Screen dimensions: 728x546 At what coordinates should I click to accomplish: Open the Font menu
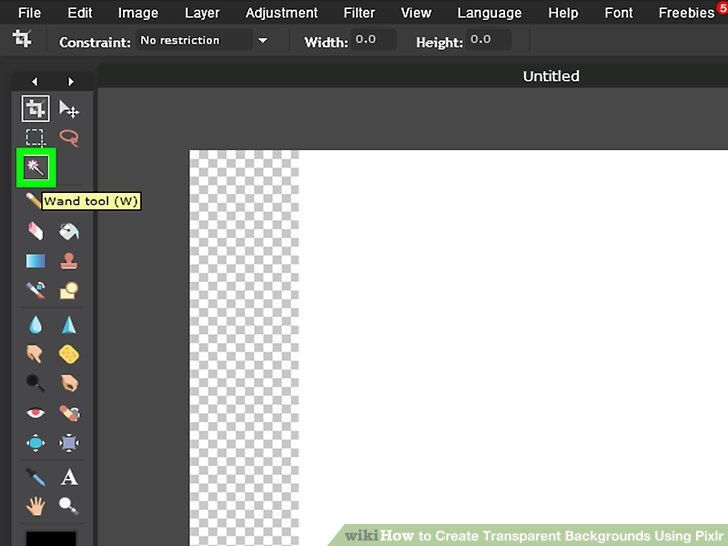pos(618,13)
